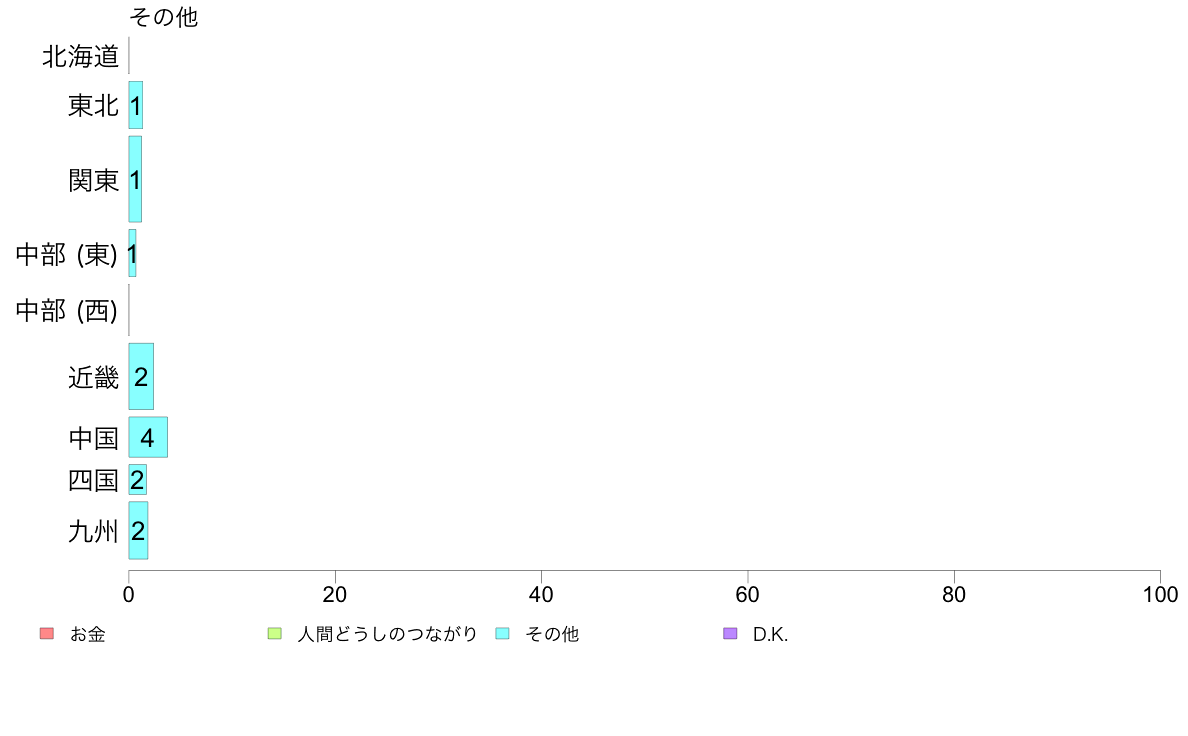Click the D.K. legend text
Image resolution: width=1188 pixels, height=736 pixels.
click(x=771, y=634)
